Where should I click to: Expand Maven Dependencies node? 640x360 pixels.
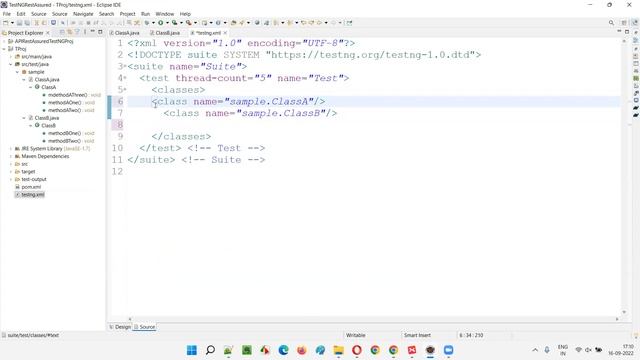11,156
